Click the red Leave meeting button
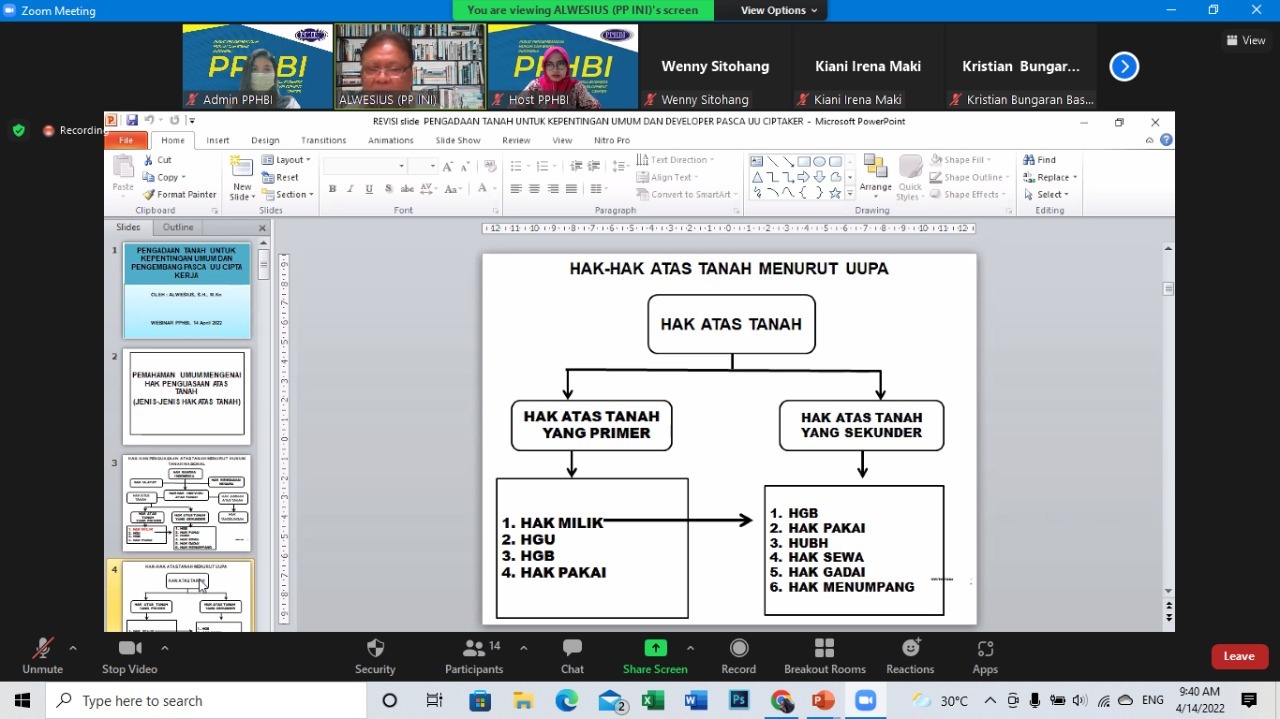 pyautogui.click(x=1238, y=656)
